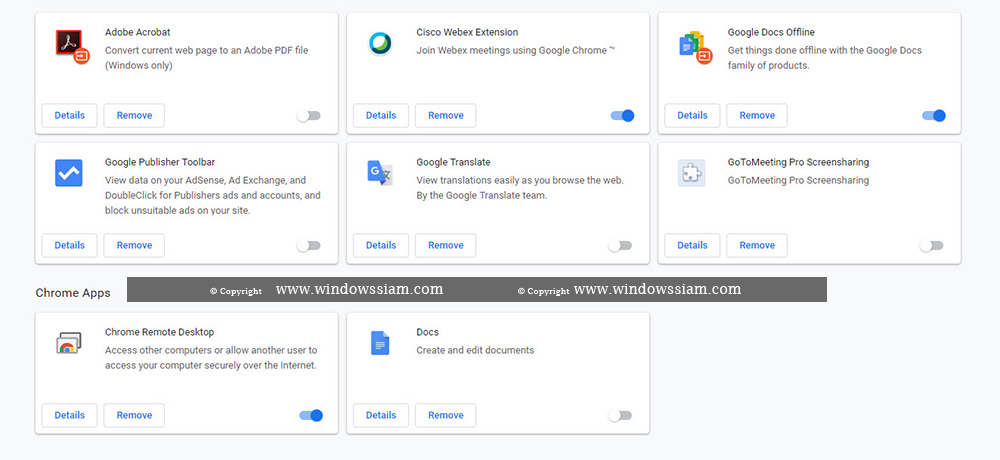Image resolution: width=1000 pixels, height=460 pixels.
Task: Open Details for Cisco Webex Extension
Action: pos(381,115)
